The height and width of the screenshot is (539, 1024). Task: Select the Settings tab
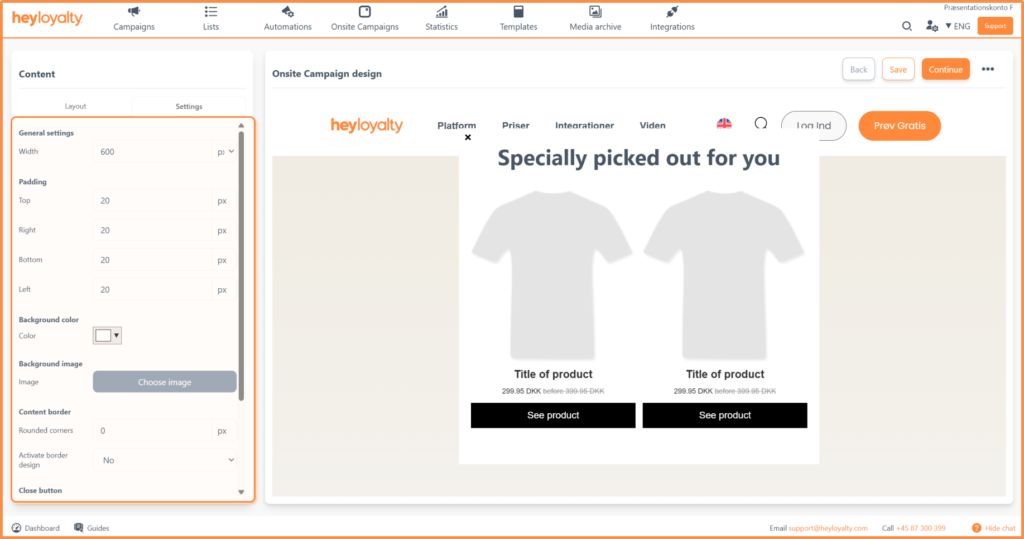(x=189, y=106)
